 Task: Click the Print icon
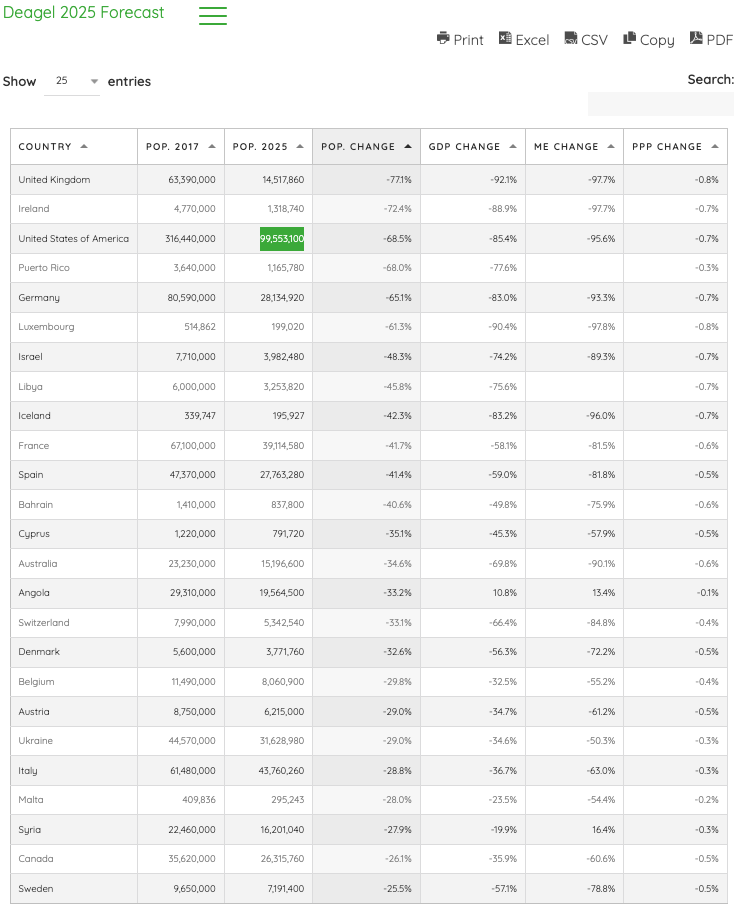click(443, 39)
